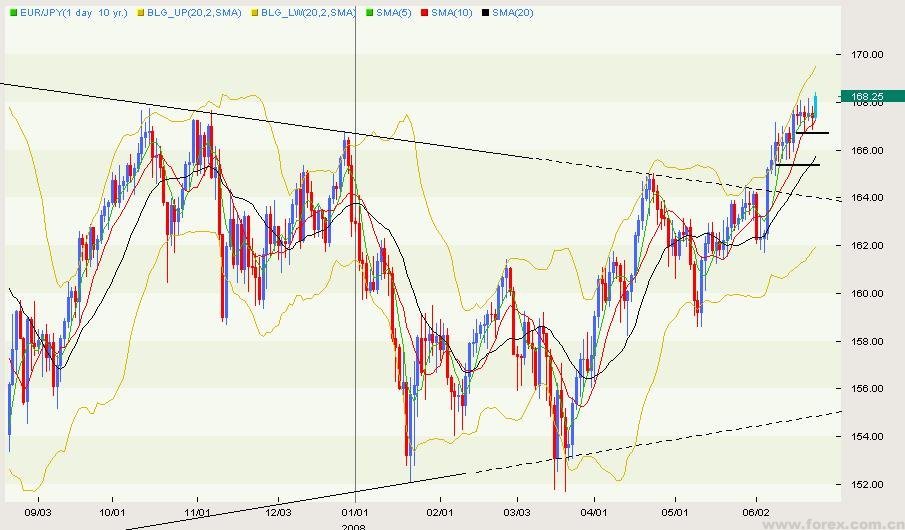Click the 170.00 price axis label
Screen dimensions: 905x530
pyautogui.click(x=866, y=54)
